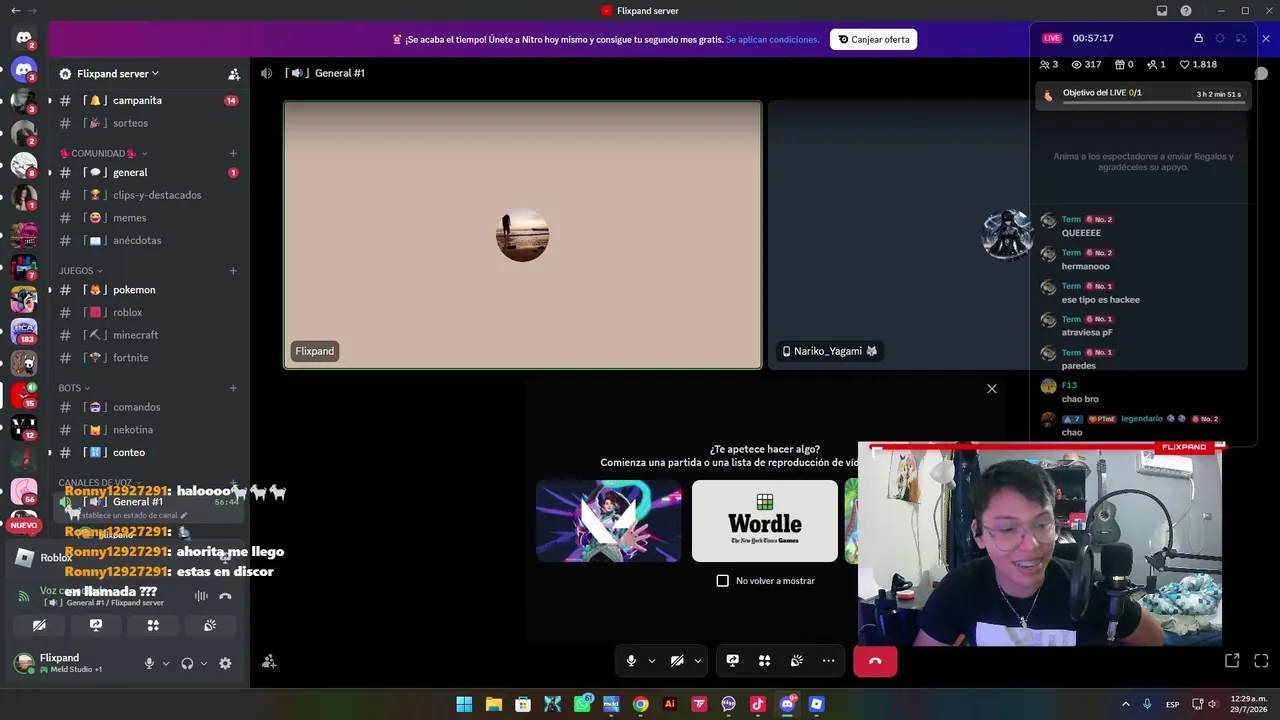Open activities launcher in call control bar
Screen dimensions: 1280x720
tap(764, 661)
